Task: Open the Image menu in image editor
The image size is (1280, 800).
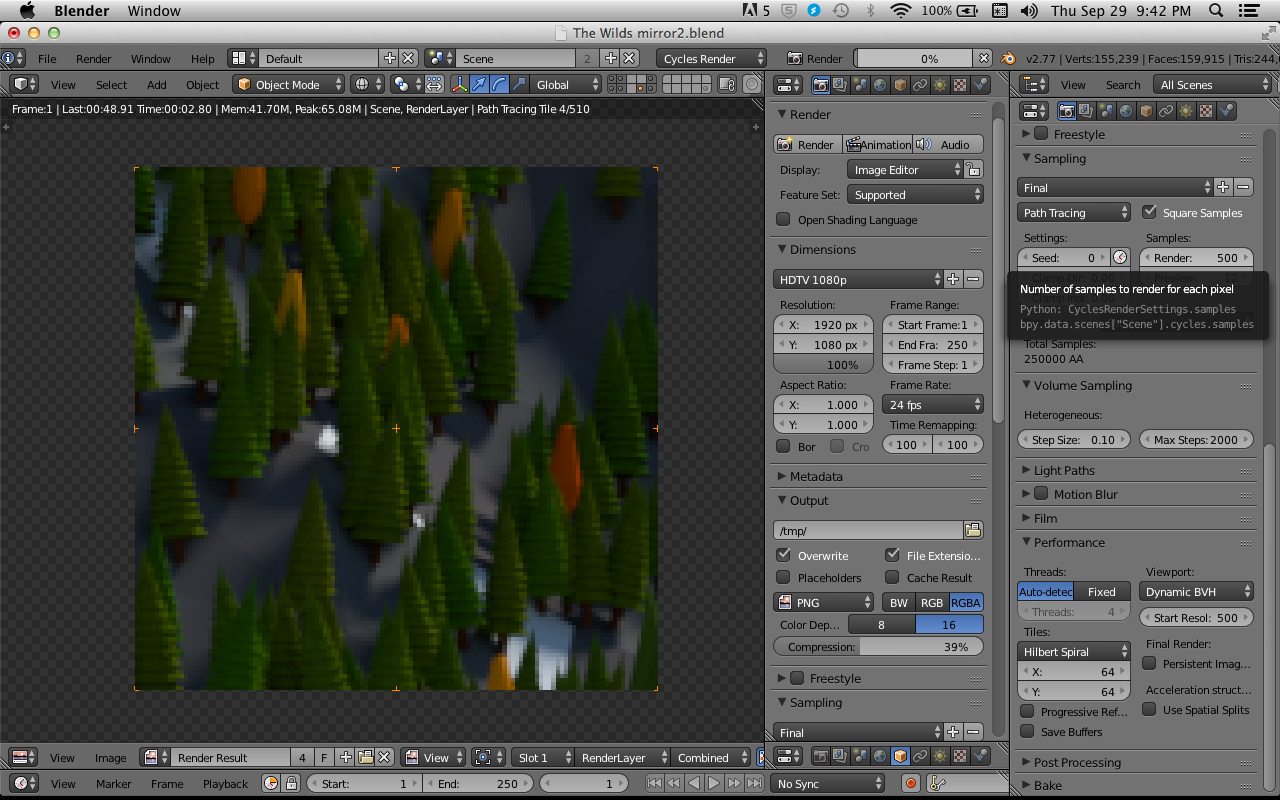Action: pos(111,758)
